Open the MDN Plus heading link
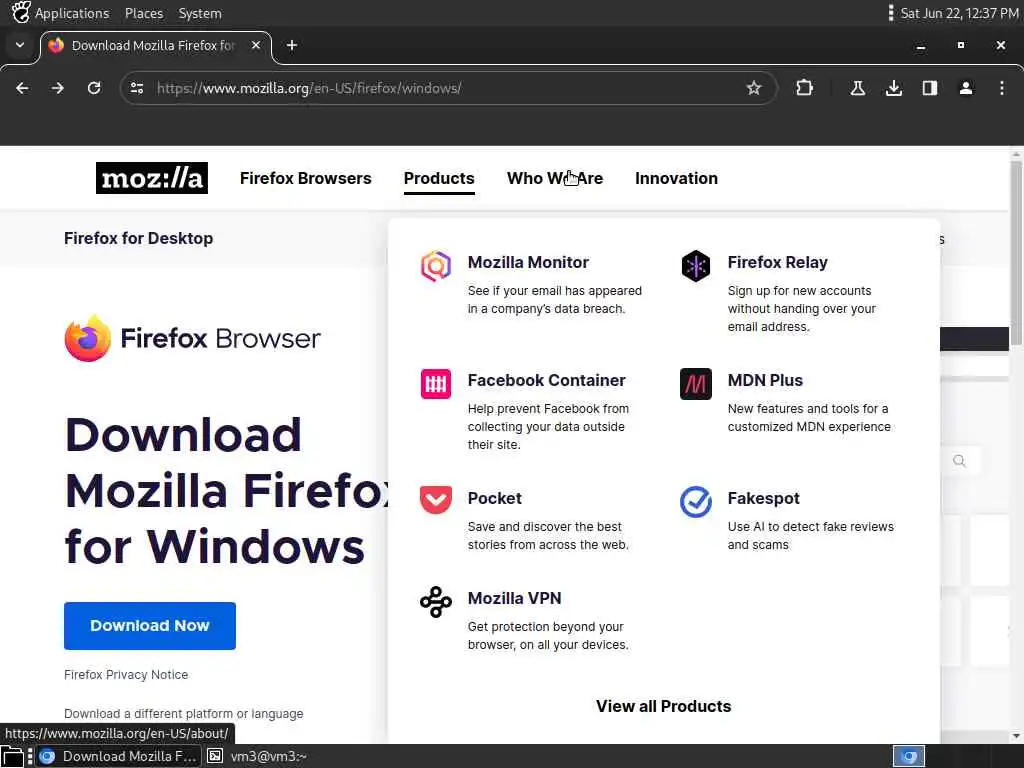The width and height of the screenshot is (1024, 768). [765, 380]
